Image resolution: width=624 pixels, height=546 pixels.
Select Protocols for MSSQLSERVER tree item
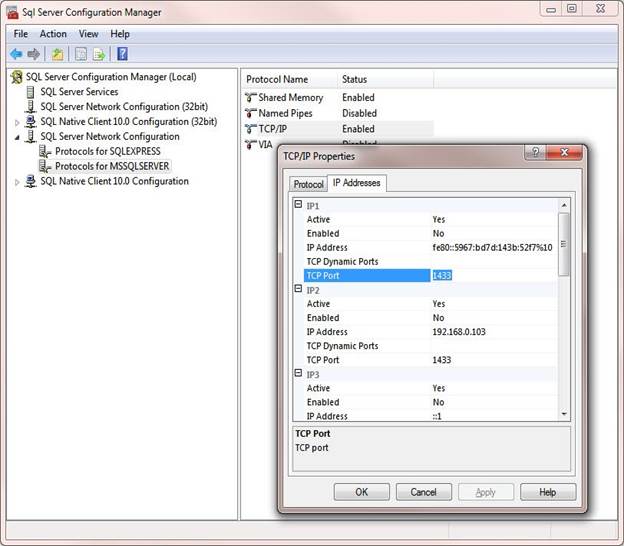(112, 166)
